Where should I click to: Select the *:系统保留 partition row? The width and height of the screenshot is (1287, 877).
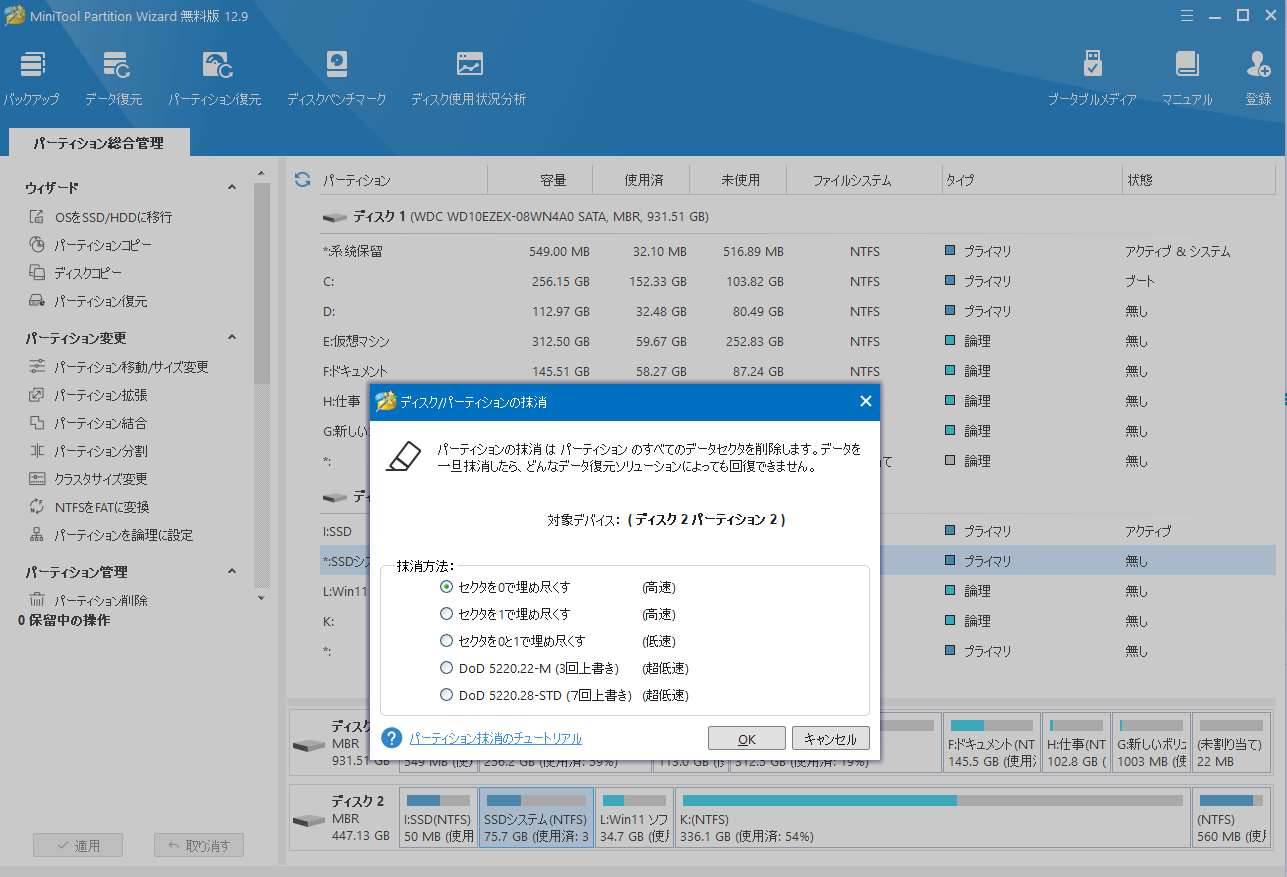click(798, 252)
